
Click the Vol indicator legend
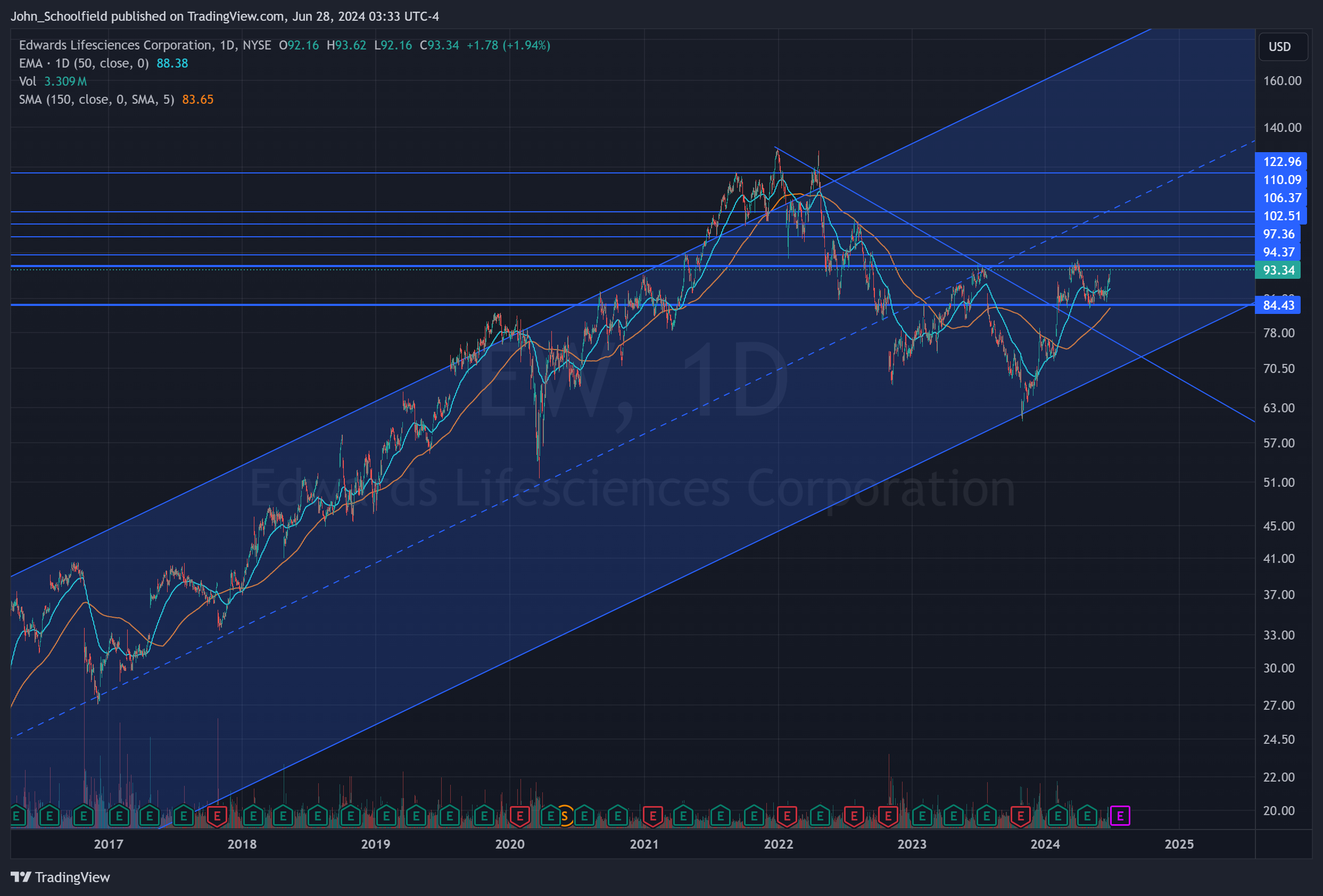tap(27, 81)
